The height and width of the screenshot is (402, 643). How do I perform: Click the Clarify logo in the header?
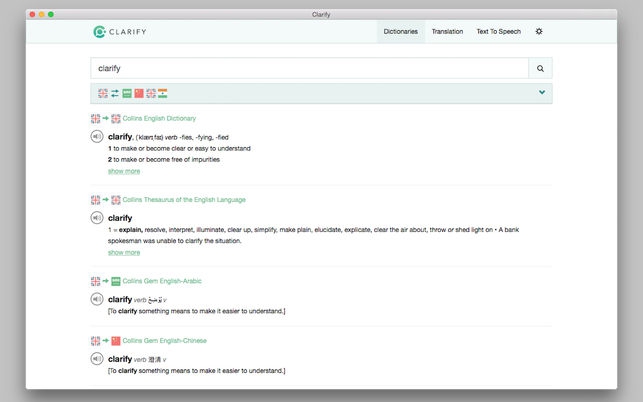pos(120,32)
